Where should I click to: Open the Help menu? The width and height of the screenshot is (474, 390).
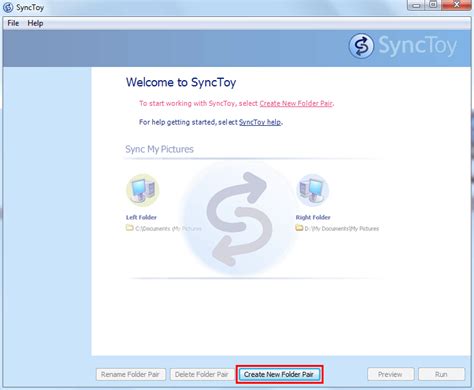(x=35, y=23)
